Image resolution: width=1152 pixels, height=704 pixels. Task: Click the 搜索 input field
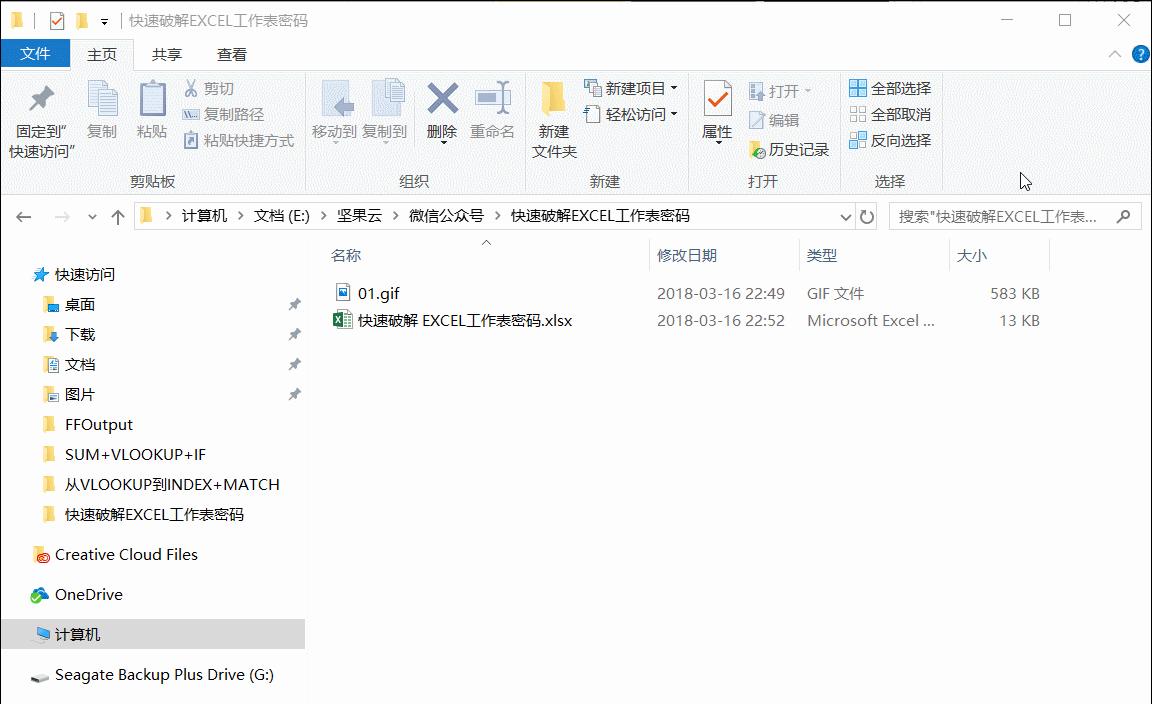[x=1000, y=215]
